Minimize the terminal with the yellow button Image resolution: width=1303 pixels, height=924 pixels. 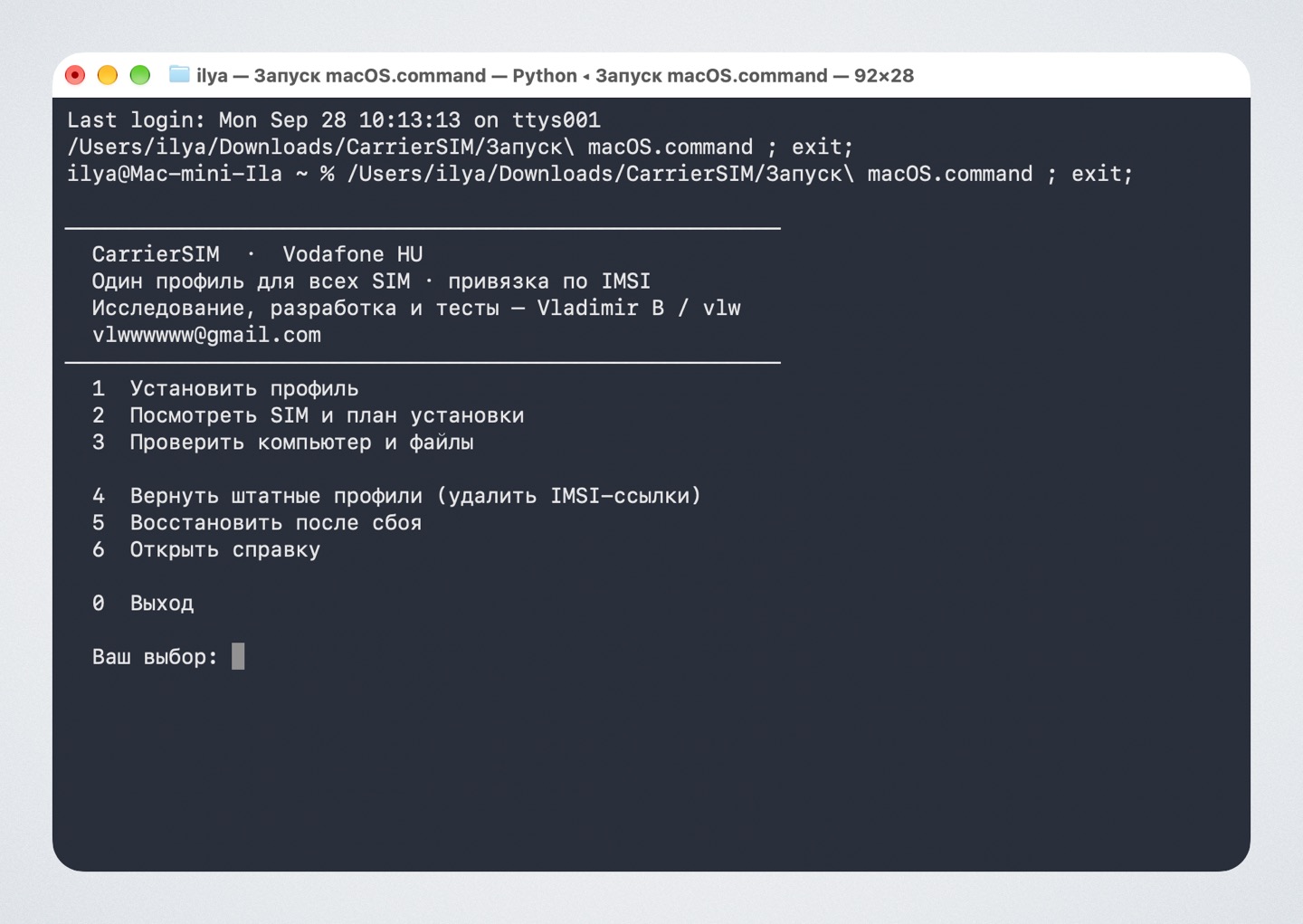pyautogui.click(x=108, y=75)
